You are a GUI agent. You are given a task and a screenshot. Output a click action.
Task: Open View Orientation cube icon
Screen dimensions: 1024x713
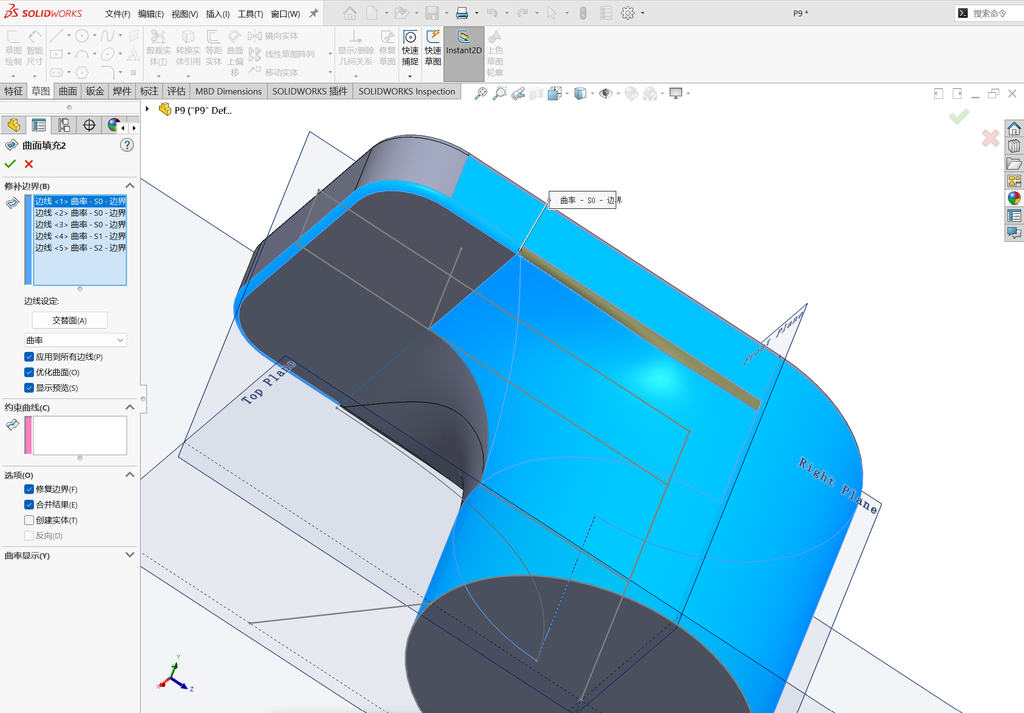coord(554,93)
